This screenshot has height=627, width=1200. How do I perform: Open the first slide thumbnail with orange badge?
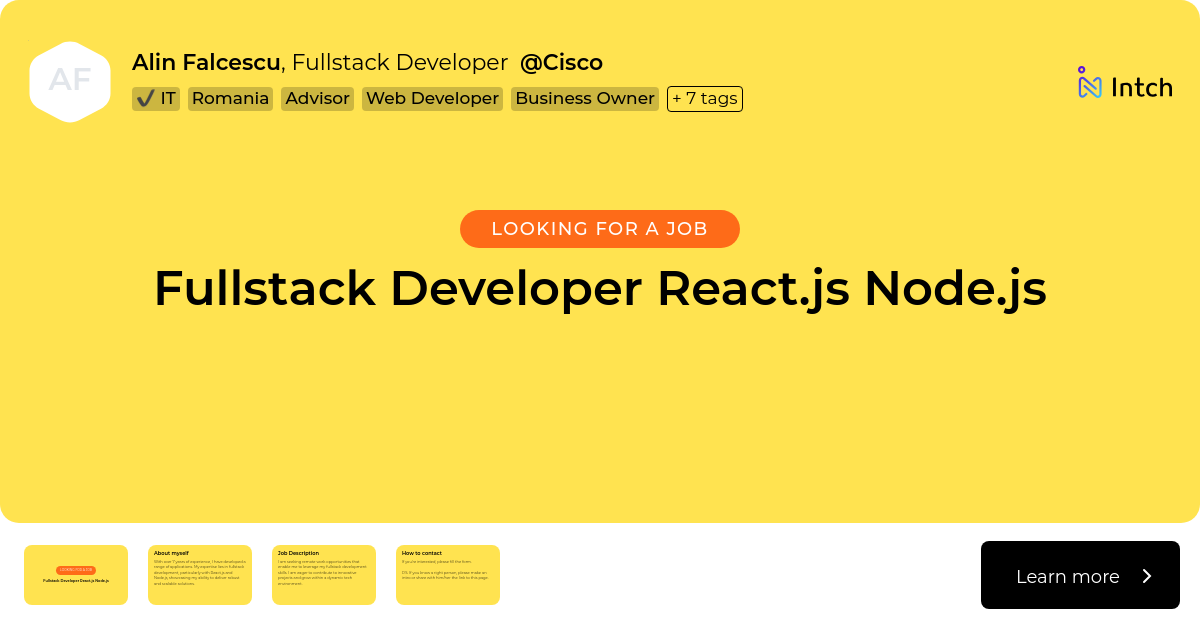76,575
